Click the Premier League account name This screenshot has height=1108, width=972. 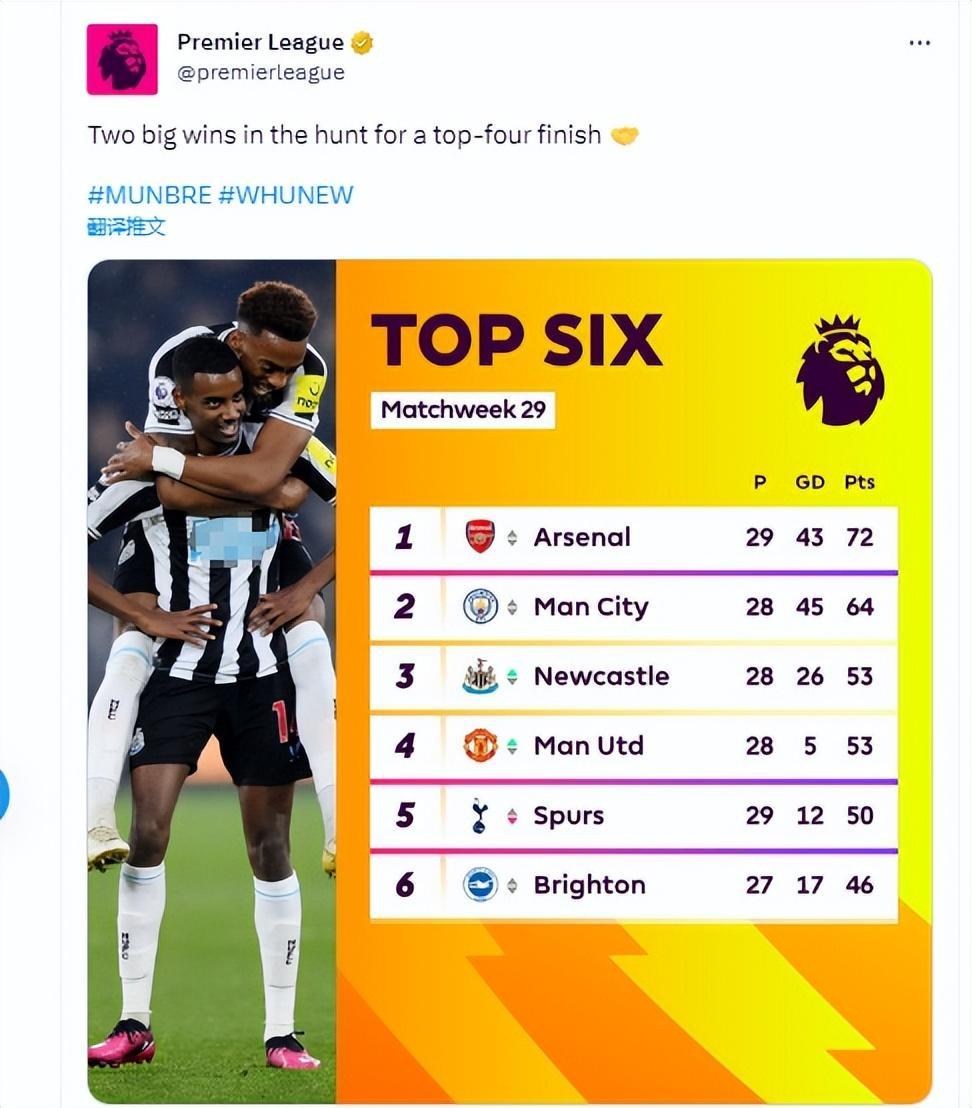260,42
